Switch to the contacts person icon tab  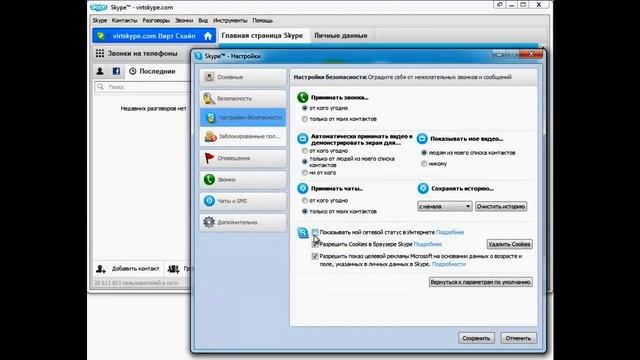point(100,71)
